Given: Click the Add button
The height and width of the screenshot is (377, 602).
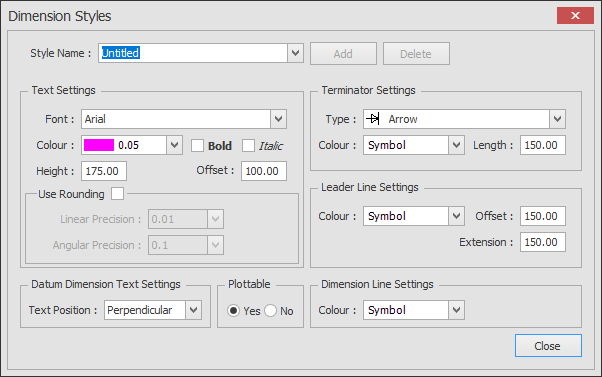Looking at the screenshot, I should tap(343, 53).
